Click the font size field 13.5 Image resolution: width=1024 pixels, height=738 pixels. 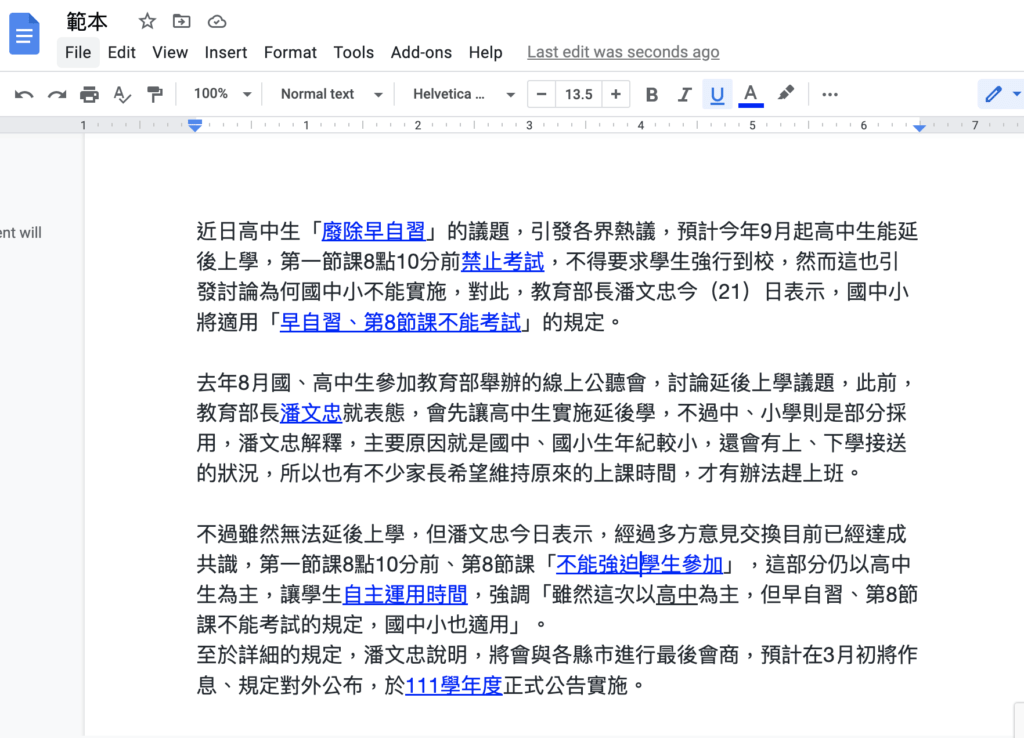click(x=578, y=94)
